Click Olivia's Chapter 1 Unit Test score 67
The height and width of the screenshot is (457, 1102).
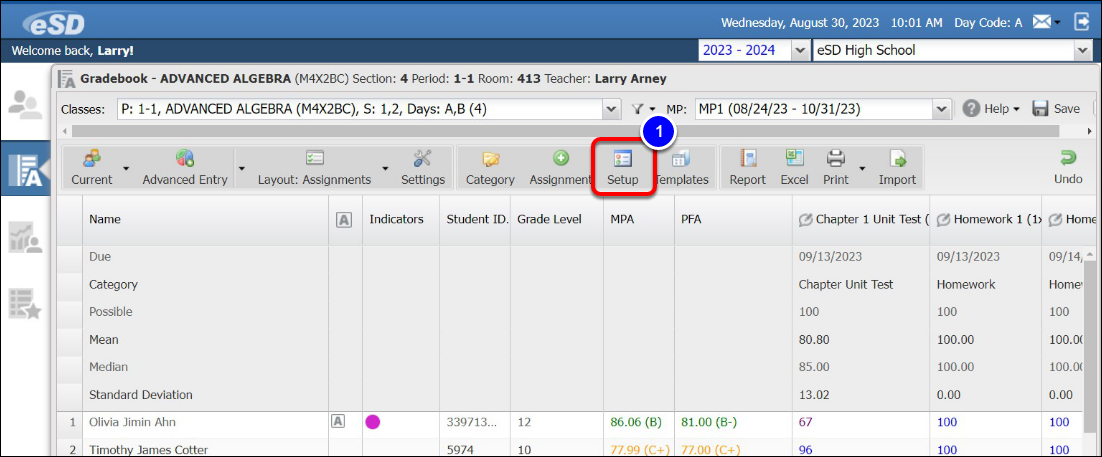pos(805,422)
